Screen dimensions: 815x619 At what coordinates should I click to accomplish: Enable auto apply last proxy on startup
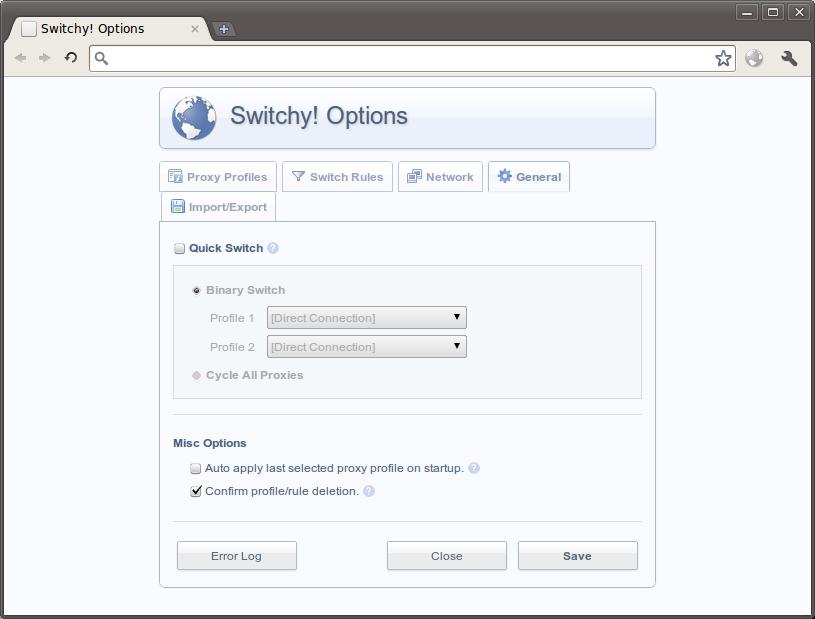[195, 468]
